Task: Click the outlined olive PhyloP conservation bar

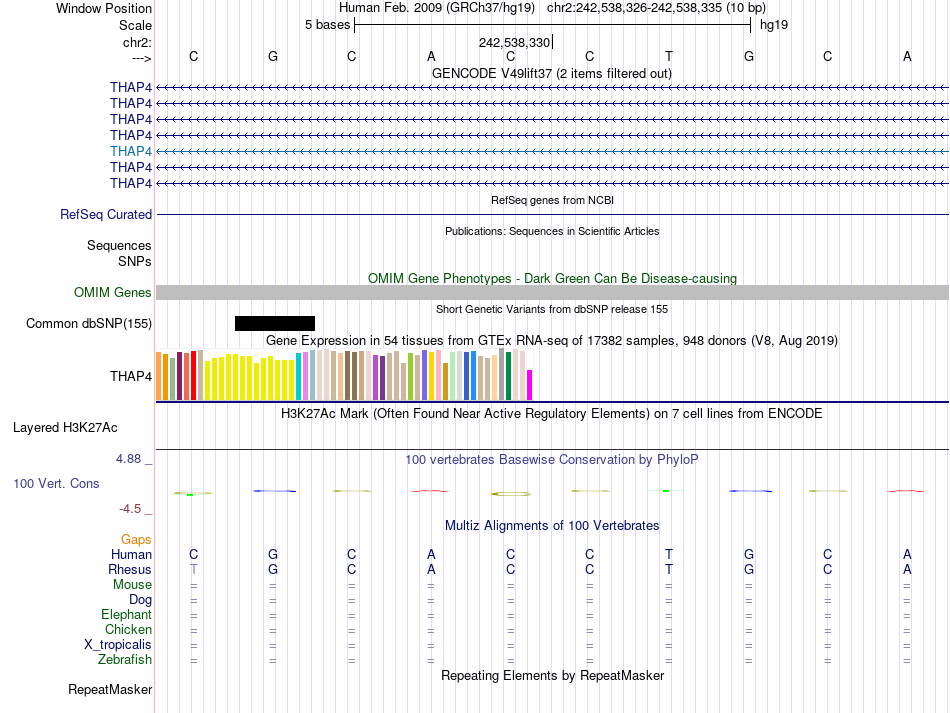Action: point(511,494)
